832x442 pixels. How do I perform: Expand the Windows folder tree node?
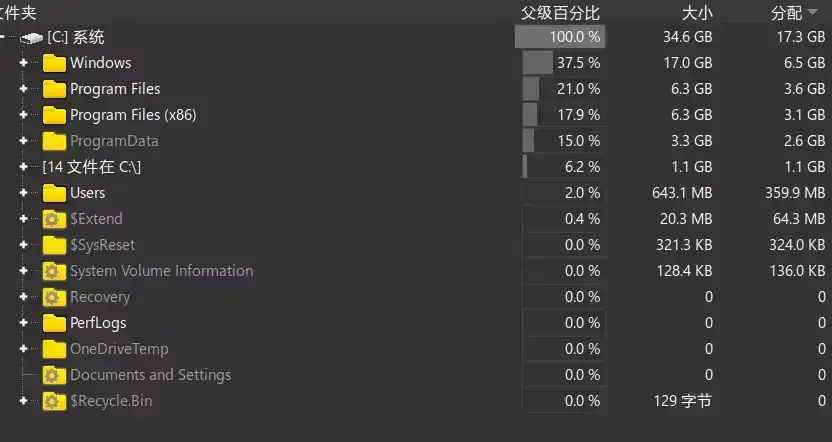pyautogui.click(x=23, y=63)
